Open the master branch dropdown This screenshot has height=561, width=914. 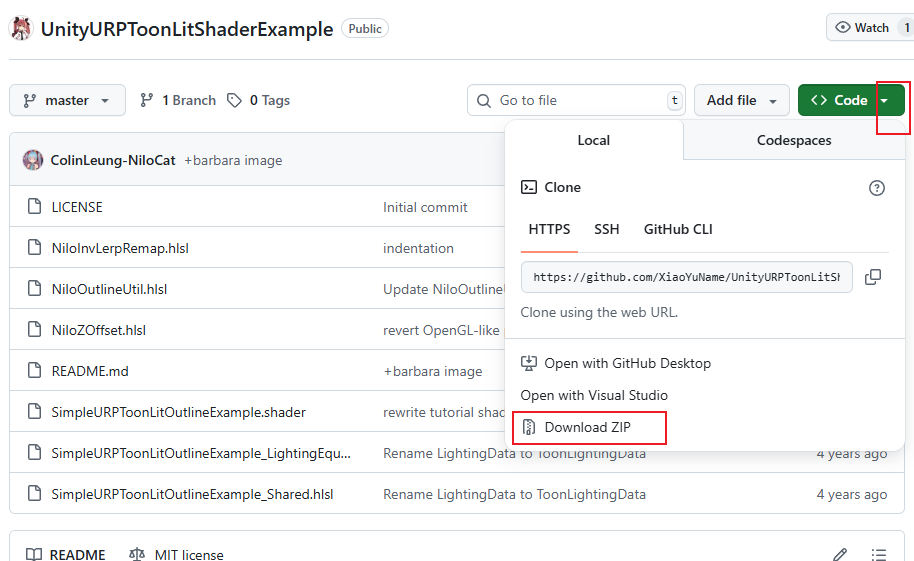(x=67, y=100)
